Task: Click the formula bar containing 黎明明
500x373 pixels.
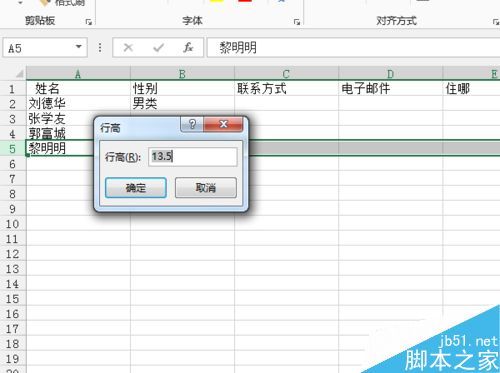Action: tap(353, 48)
